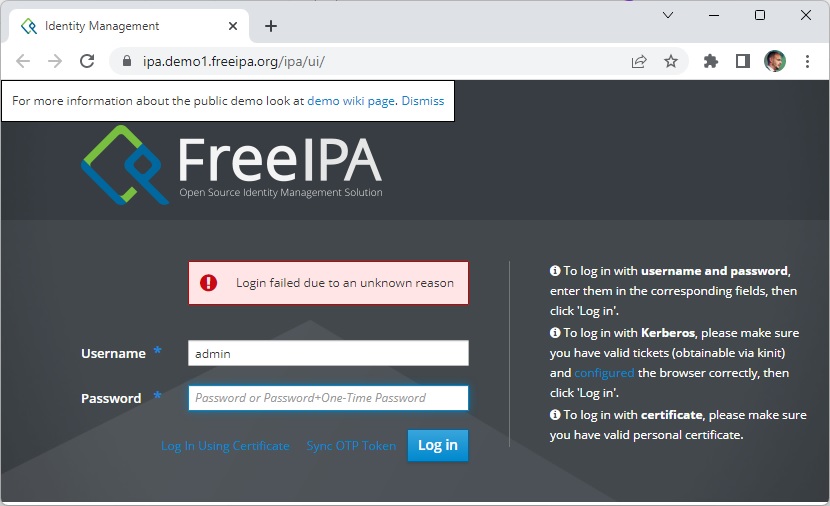This screenshot has width=830, height=506.
Task: Maximize the browser window
Action: (760, 15)
